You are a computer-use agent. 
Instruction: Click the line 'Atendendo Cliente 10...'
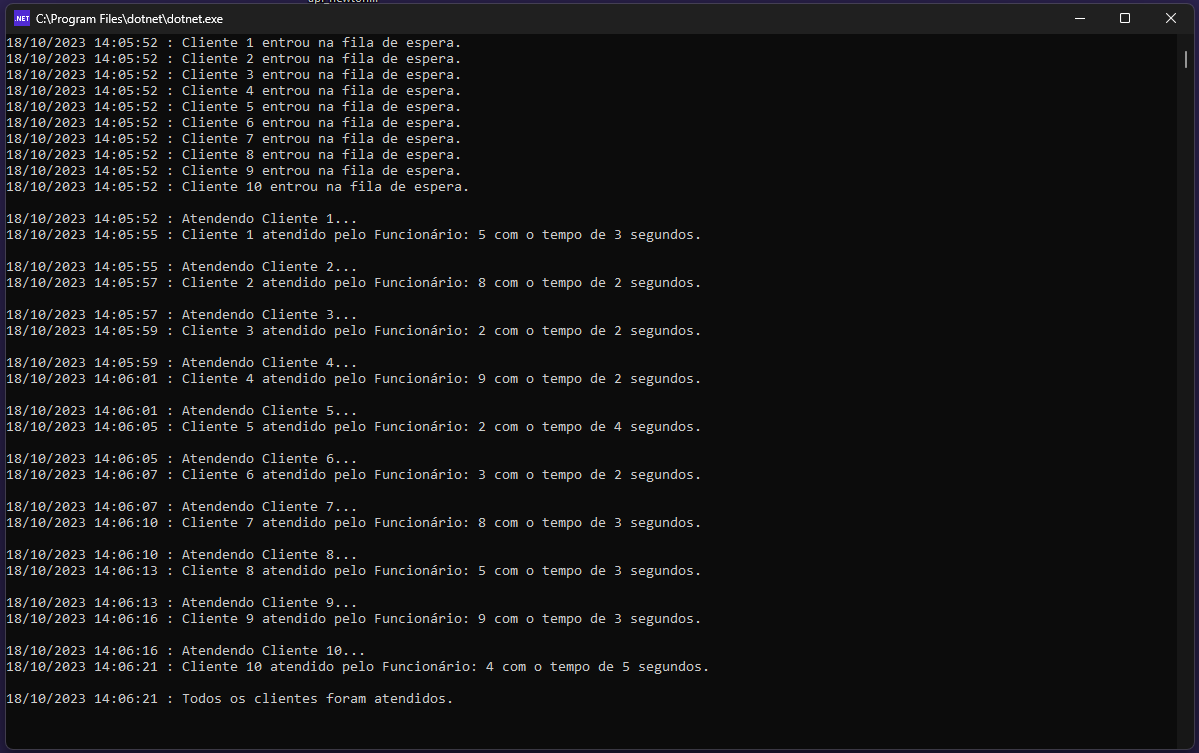click(186, 652)
